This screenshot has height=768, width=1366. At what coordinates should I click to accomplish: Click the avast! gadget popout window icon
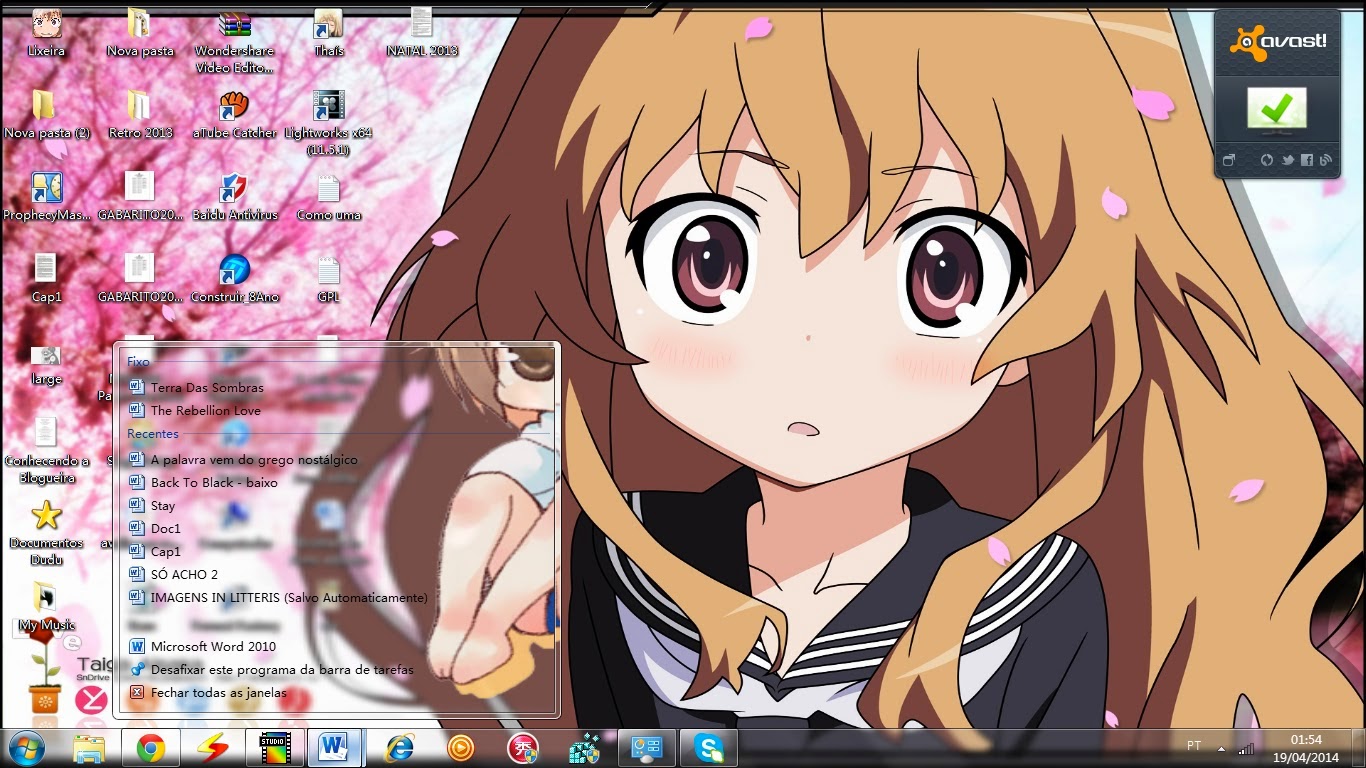point(1229,160)
